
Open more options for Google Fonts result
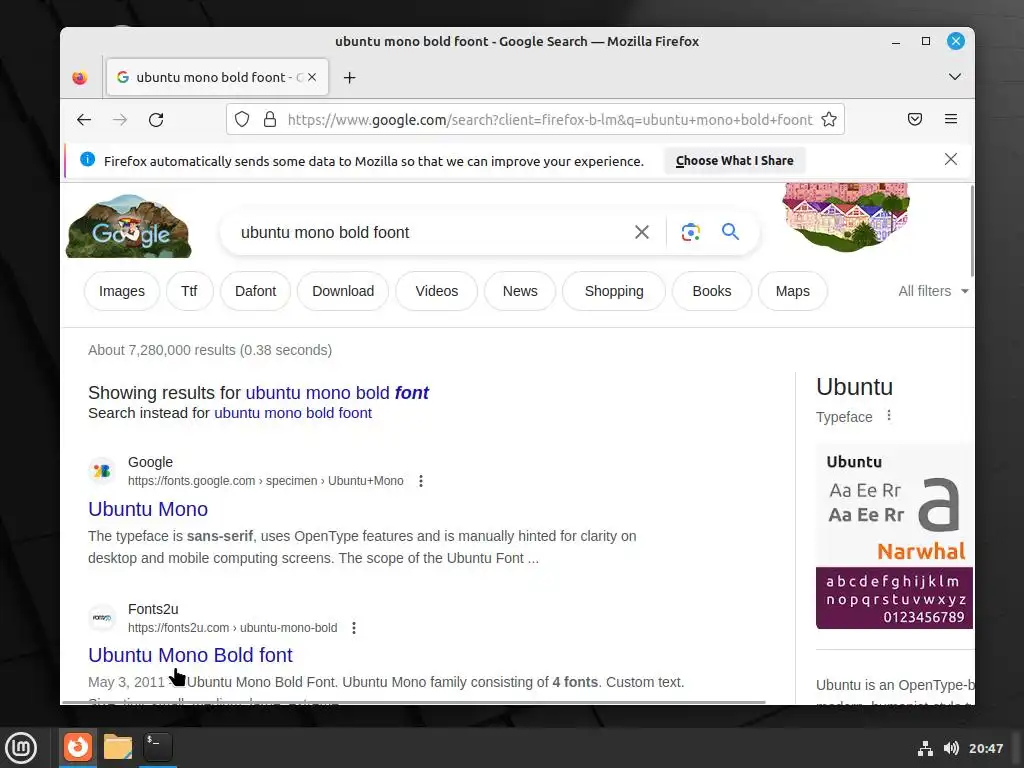coord(421,481)
